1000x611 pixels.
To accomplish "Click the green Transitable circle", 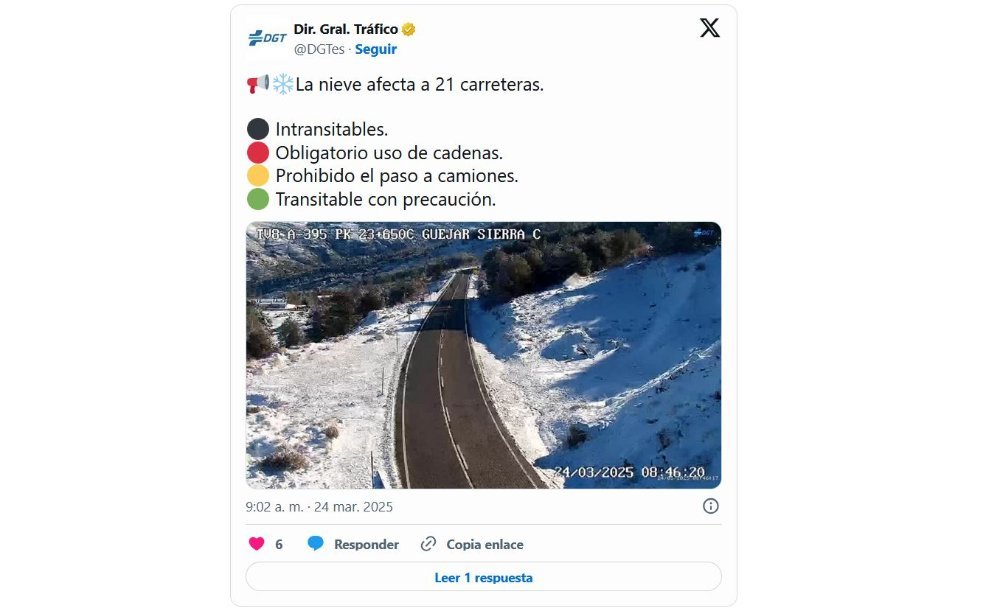I will pyautogui.click(x=258, y=200).
